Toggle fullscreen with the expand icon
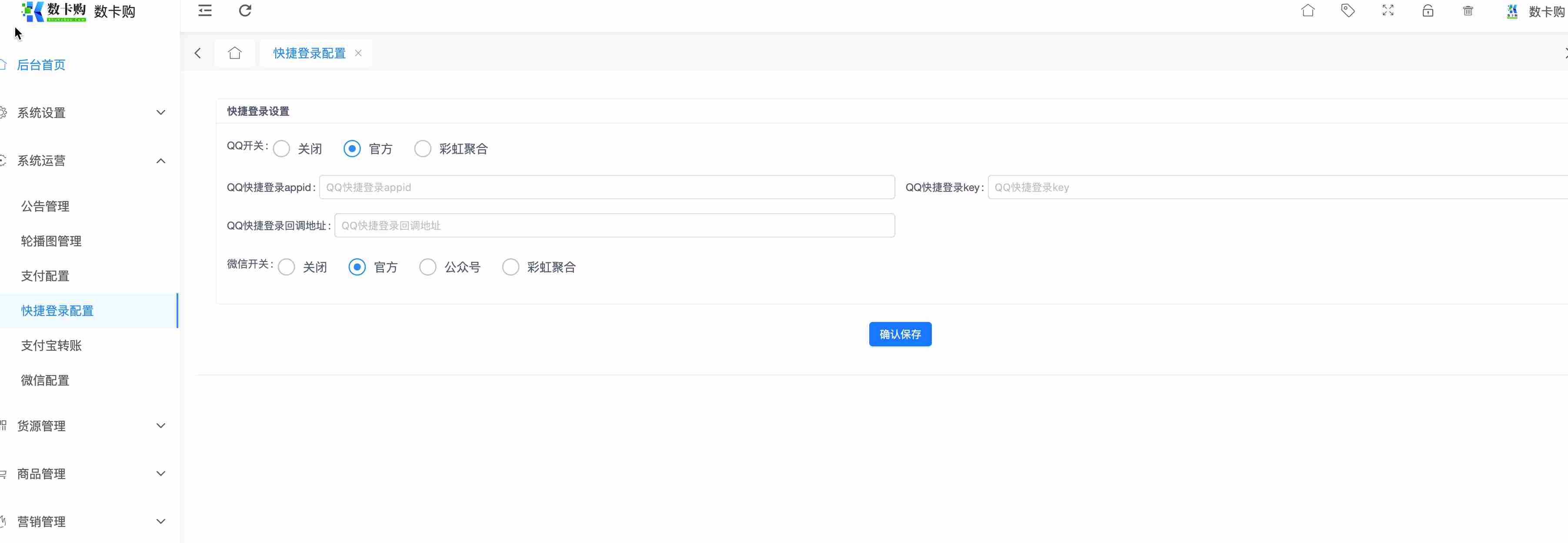The image size is (1568, 543). coord(1388,10)
